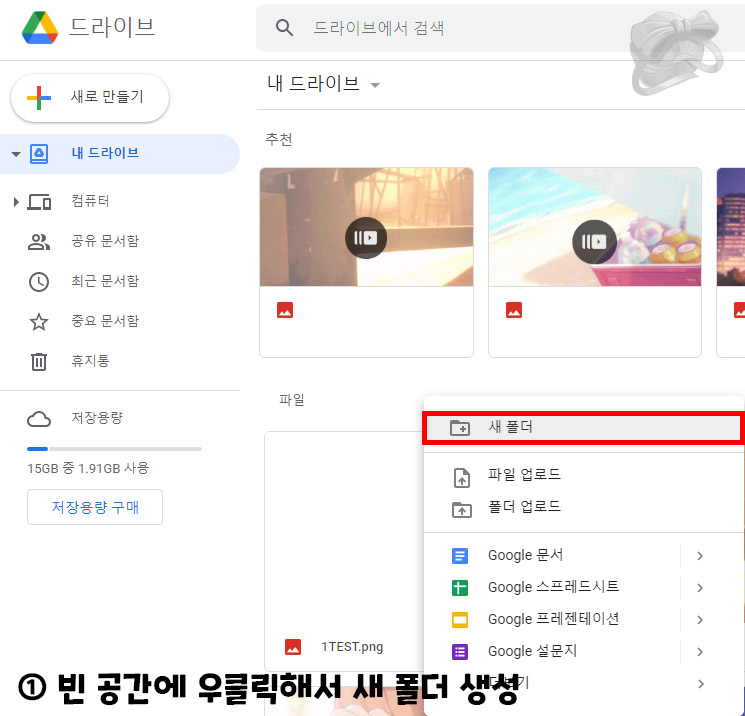This screenshot has height=716, width=745.
Task: Open '최근 문서함' in the sidebar
Action: click(x=105, y=281)
